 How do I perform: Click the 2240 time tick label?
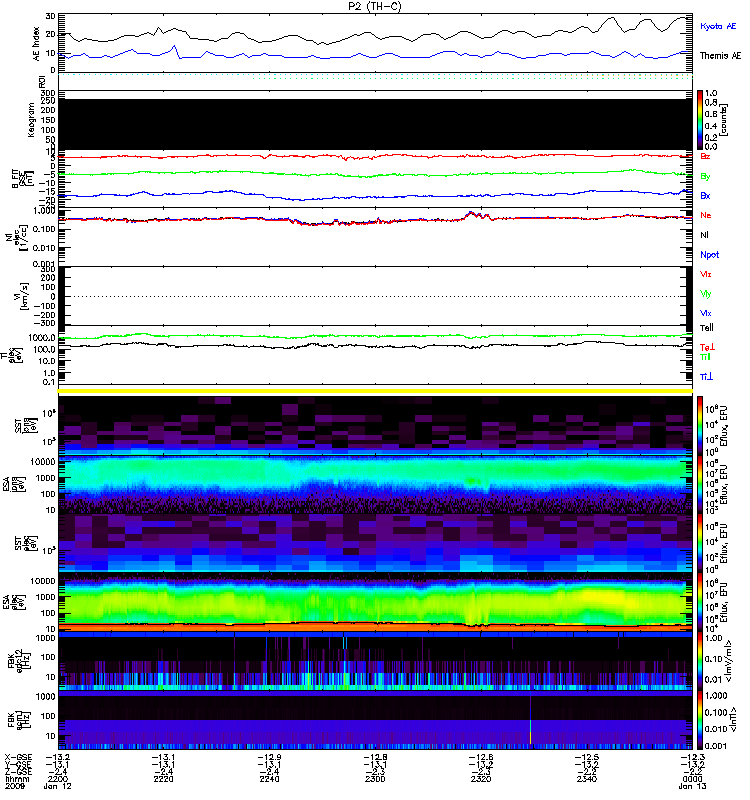click(269, 779)
